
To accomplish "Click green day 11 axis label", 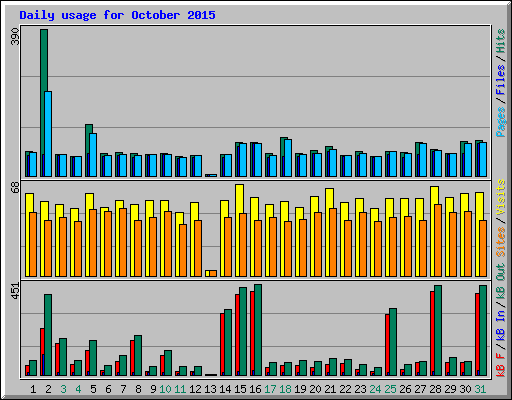I will click(x=180, y=389).
